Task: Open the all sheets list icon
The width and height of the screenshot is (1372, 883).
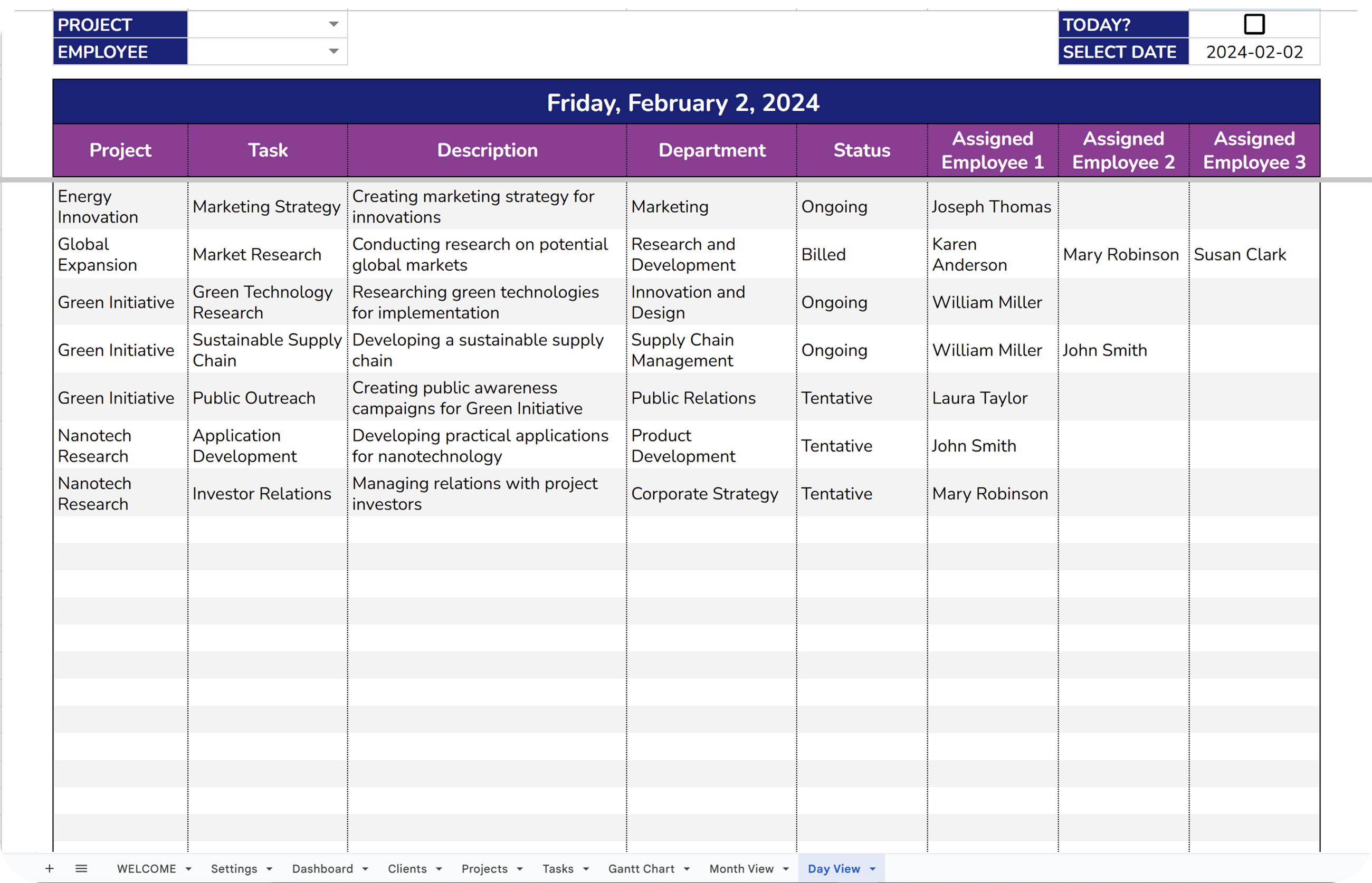Action: click(x=81, y=869)
